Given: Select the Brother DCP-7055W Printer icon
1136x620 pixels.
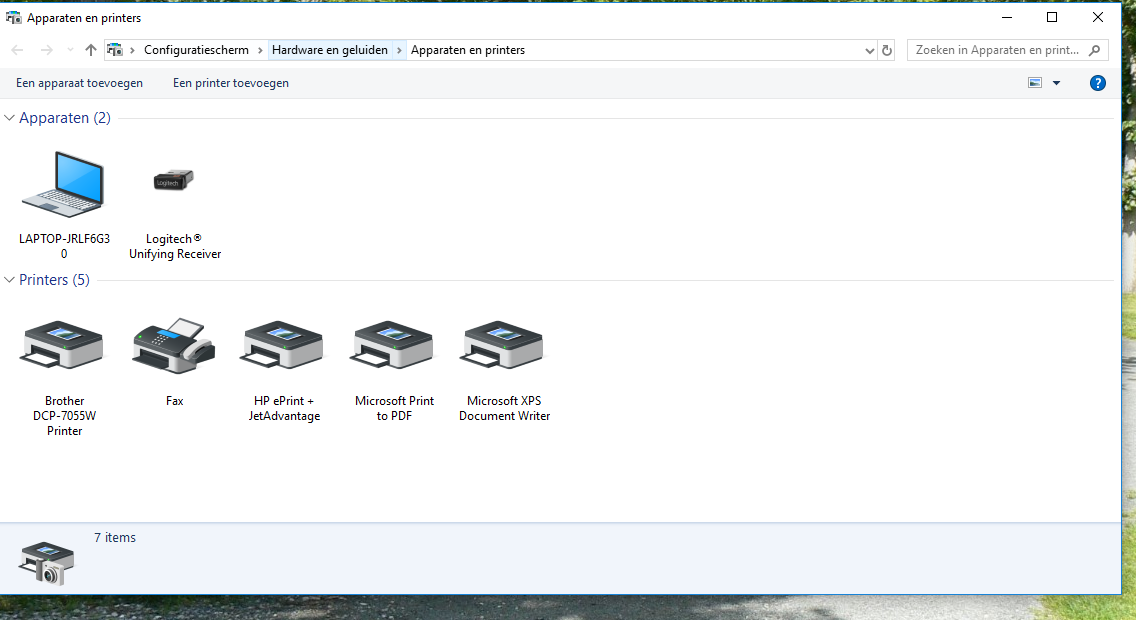Looking at the screenshot, I should pyautogui.click(x=64, y=345).
